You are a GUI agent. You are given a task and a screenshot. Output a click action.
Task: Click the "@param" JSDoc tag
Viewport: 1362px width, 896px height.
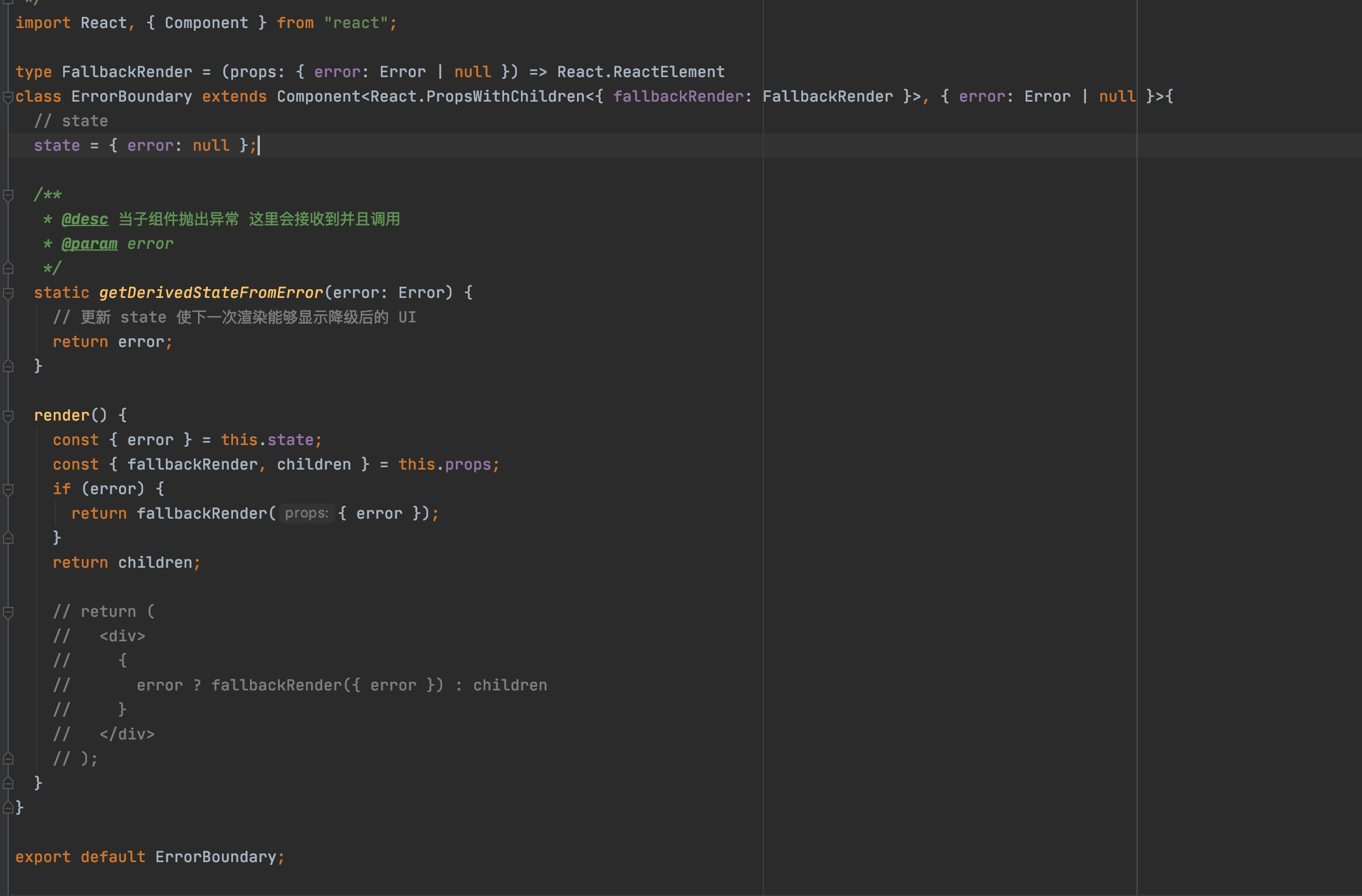89,244
